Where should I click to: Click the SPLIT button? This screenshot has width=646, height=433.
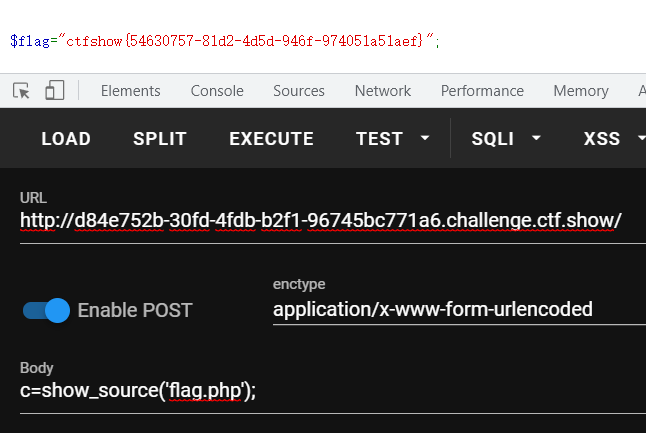click(160, 139)
